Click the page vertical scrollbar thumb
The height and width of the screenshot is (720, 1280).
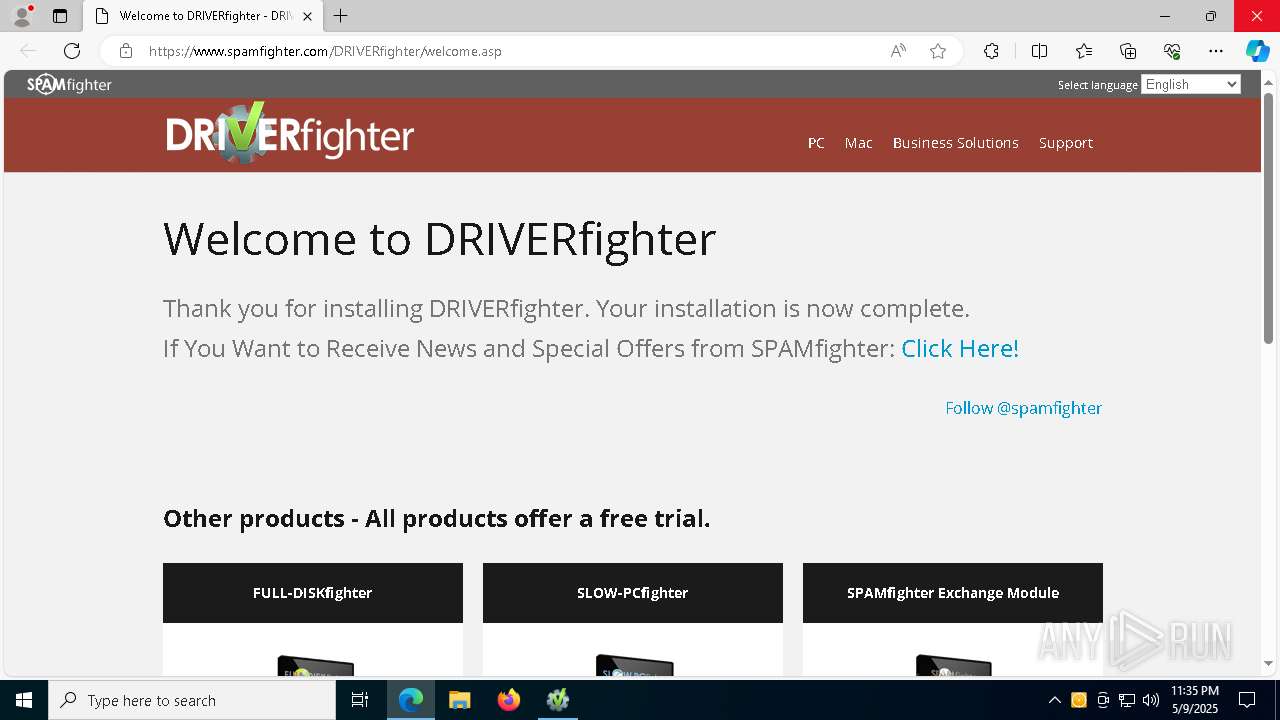[x=1268, y=218]
